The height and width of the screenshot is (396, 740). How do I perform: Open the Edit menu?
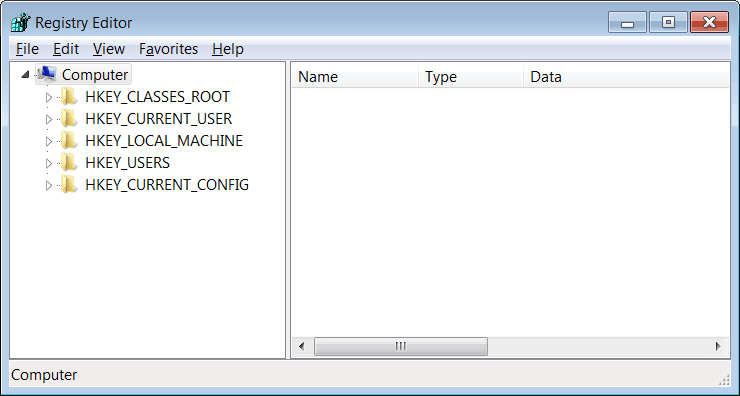click(66, 49)
